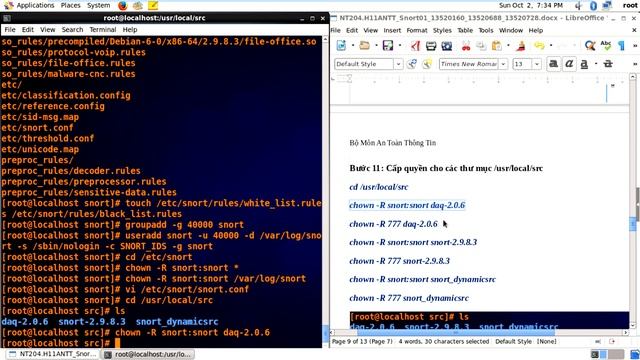Viewport: 640px width, 360px height.
Task: Show more standard toolbar items chevron
Action: click(635, 46)
